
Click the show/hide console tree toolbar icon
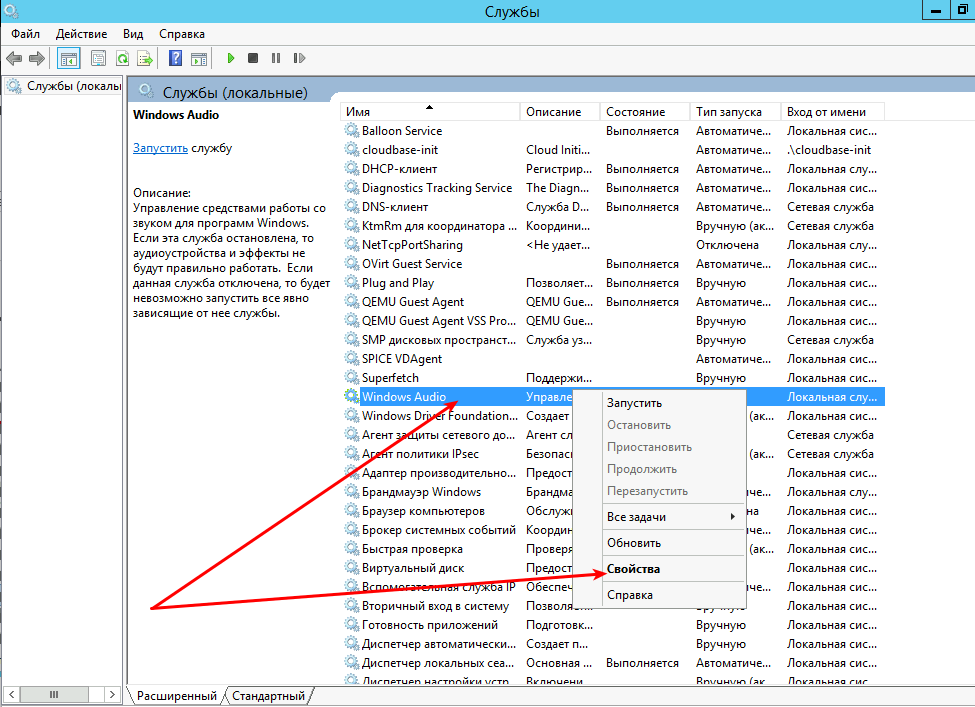coord(69,59)
